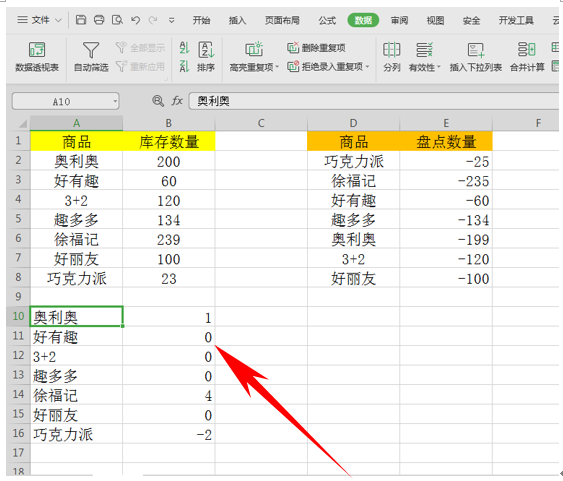Expand the name box A10 dropdown arrow
The image size is (563, 481).
pyautogui.click(x=115, y=102)
